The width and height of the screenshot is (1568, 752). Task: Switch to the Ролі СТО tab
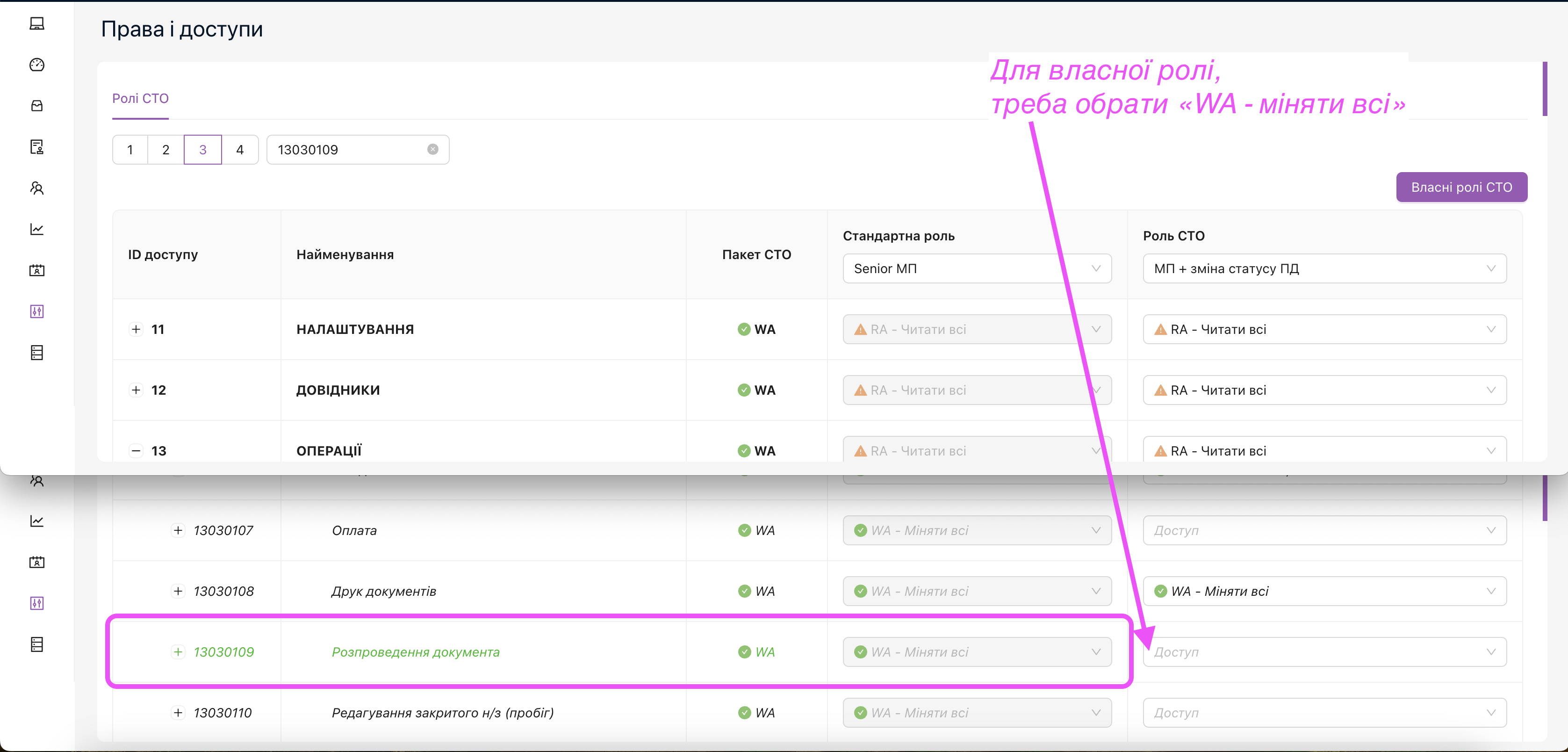(140, 99)
